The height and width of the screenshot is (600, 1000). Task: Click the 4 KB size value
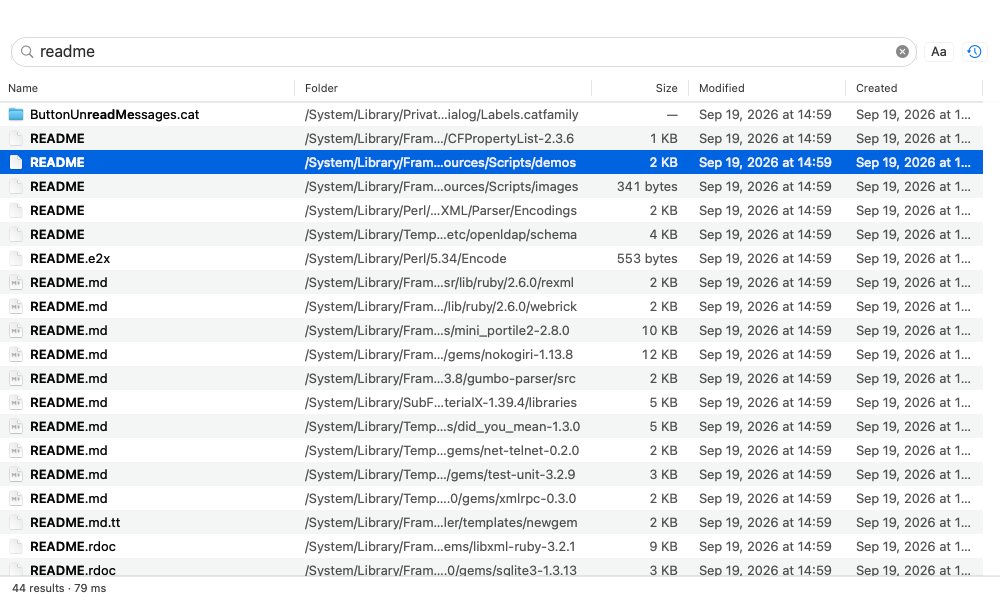tap(663, 235)
